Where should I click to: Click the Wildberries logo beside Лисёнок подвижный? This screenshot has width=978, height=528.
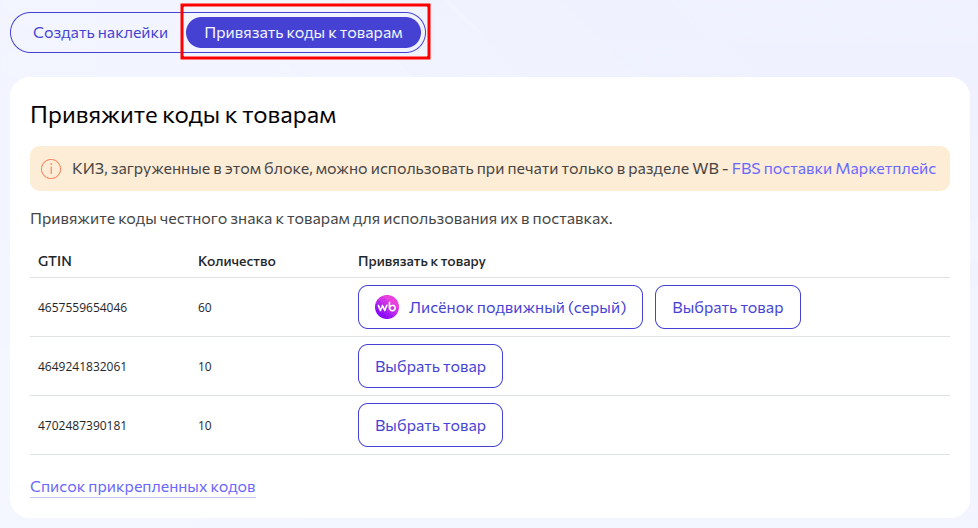point(387,308)
